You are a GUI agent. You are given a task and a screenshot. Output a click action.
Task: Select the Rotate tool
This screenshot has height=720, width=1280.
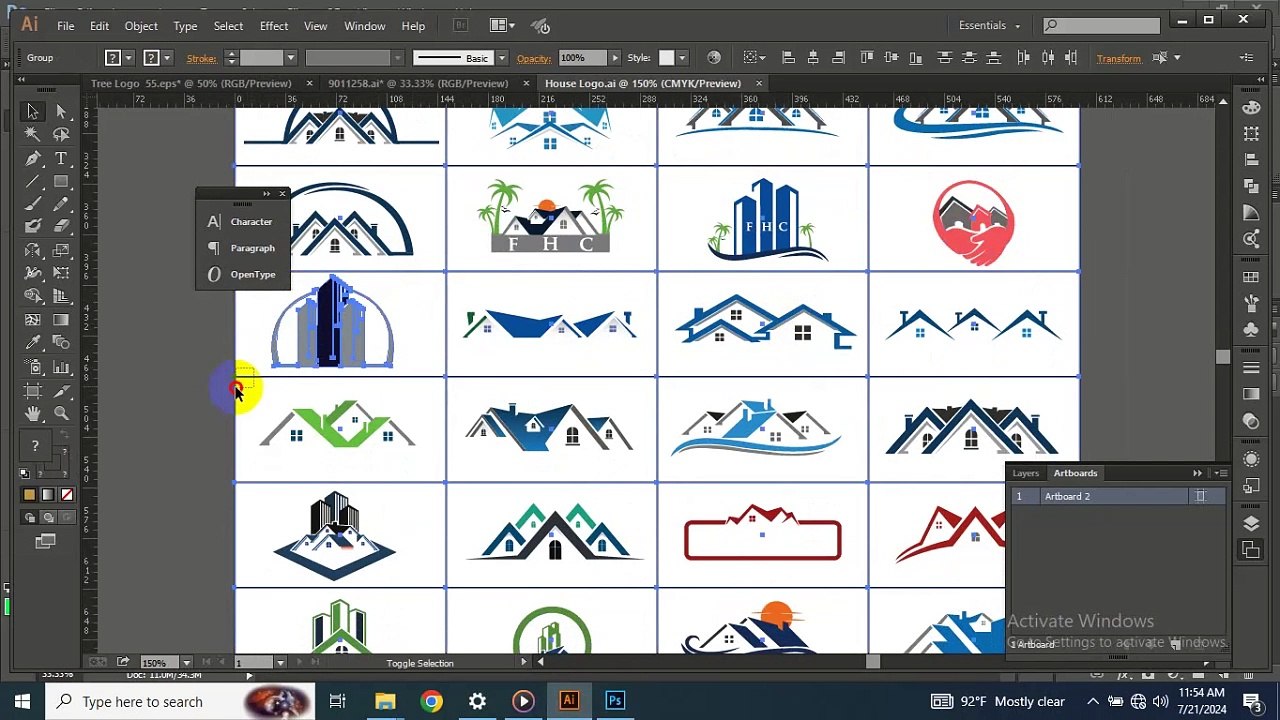32,250
